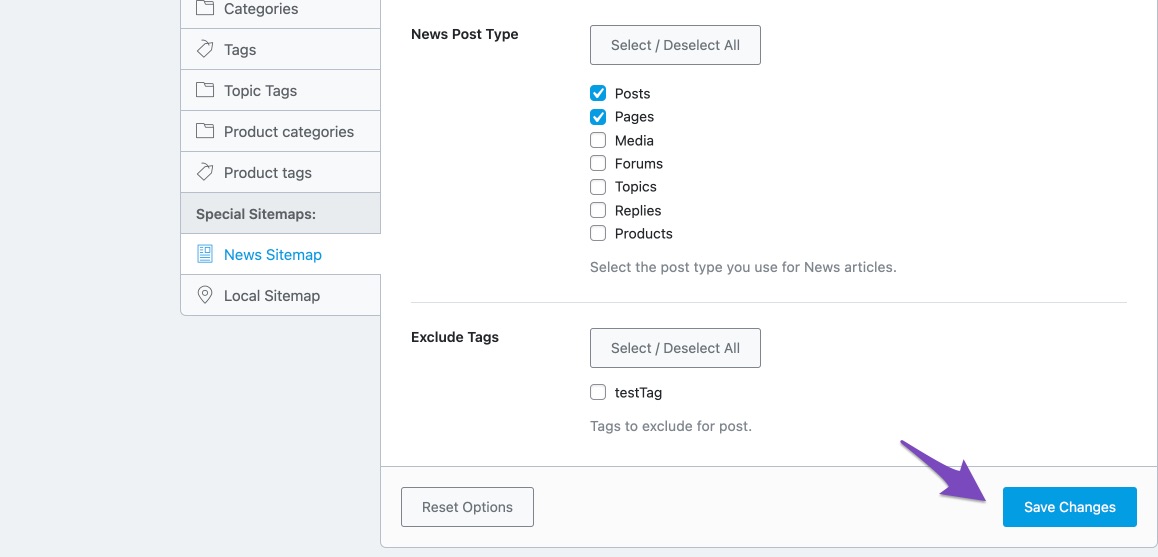This screenshot has height=557, width=1158.
Task: Switch to the Local Sitemap tab
Action: click(x=271, y=295)
